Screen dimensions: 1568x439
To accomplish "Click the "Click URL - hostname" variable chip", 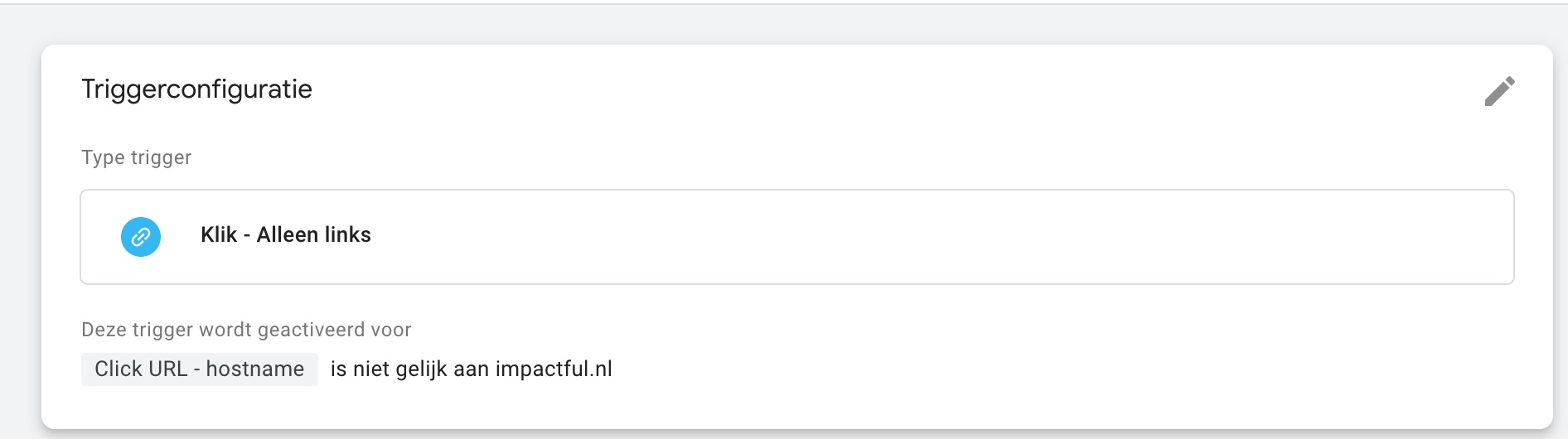I will [x=200, y=369].
